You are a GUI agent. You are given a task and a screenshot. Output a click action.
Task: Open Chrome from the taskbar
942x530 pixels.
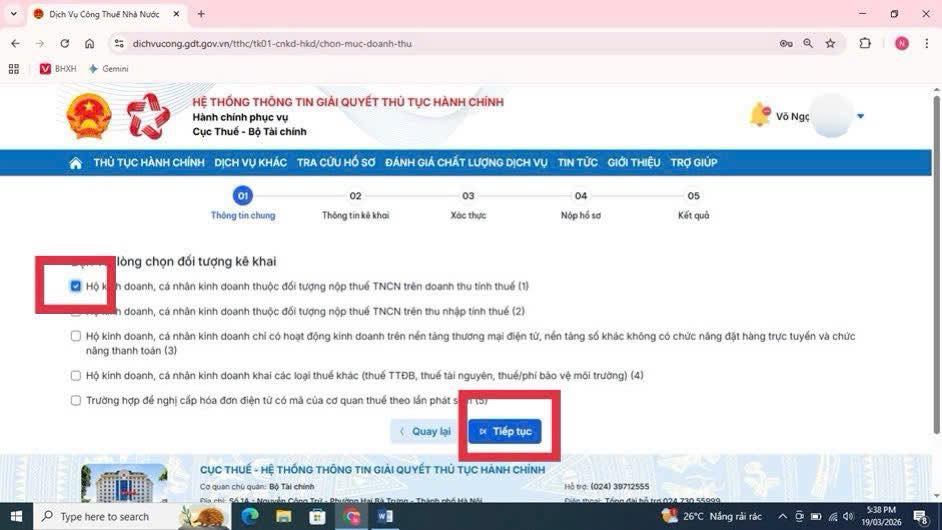(x=352, y=516)
